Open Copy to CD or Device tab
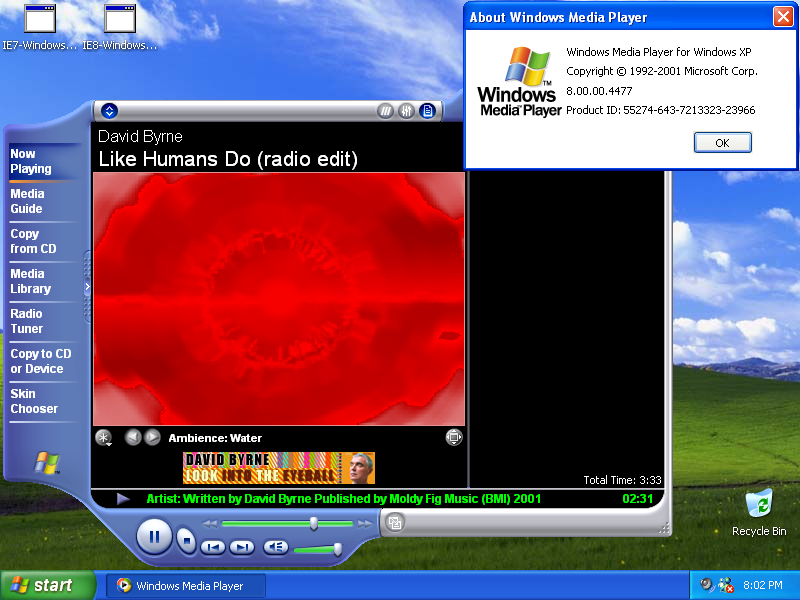This screenshot has height=600, width=800. pos(41,361)
